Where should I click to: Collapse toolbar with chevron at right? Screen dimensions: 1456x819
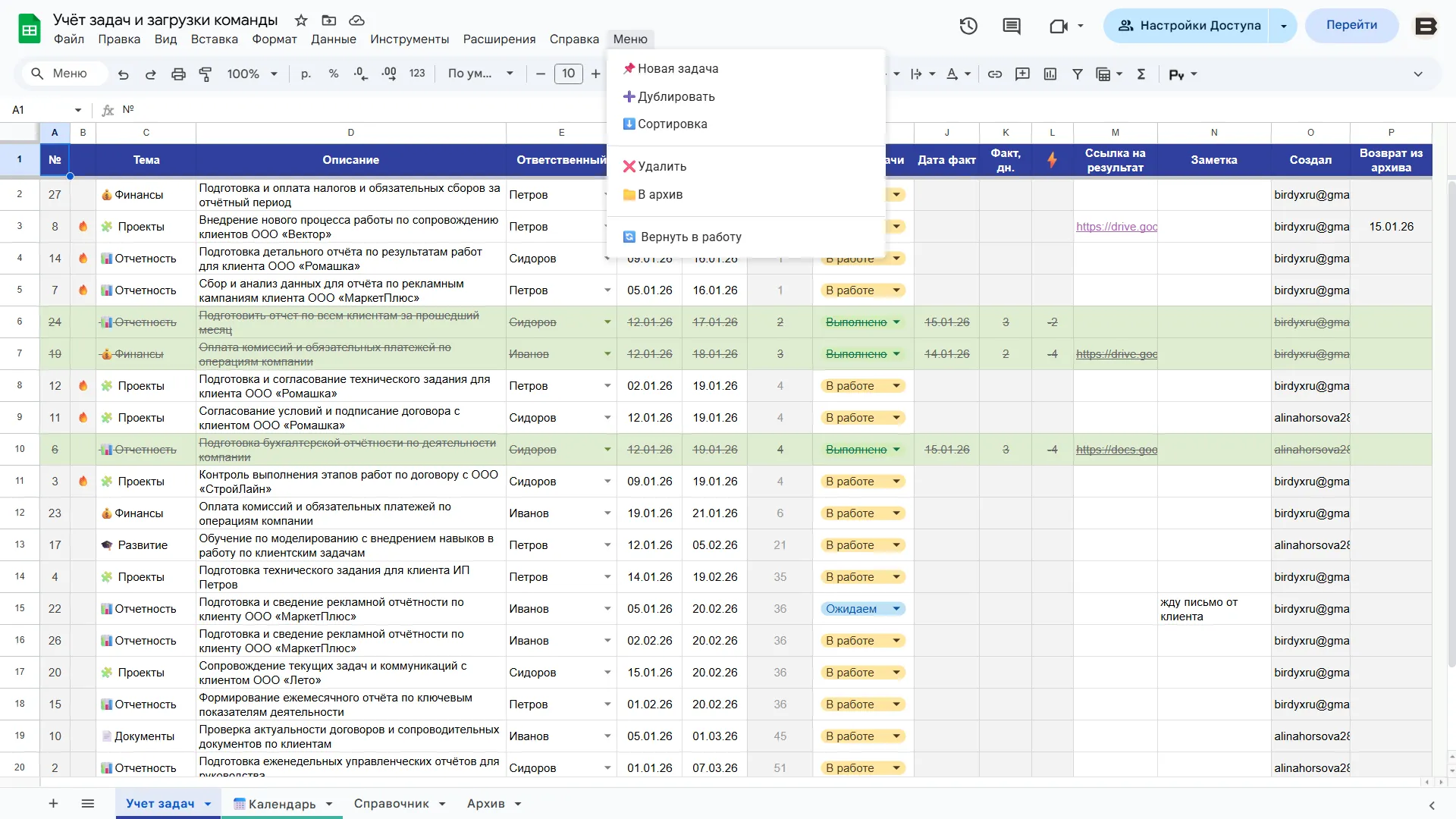tap(1418, 74)
